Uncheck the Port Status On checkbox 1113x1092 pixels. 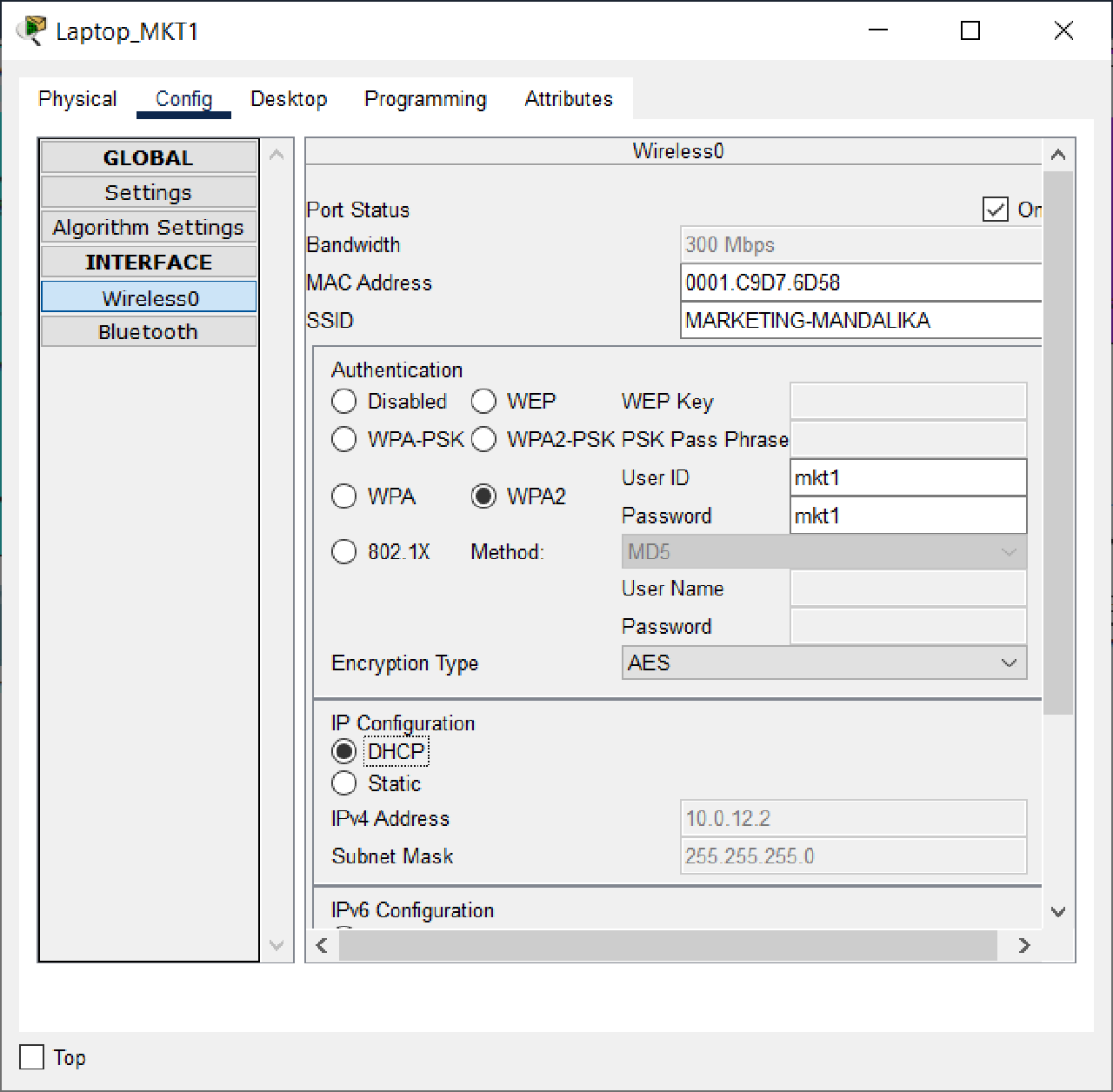point(994,209)
